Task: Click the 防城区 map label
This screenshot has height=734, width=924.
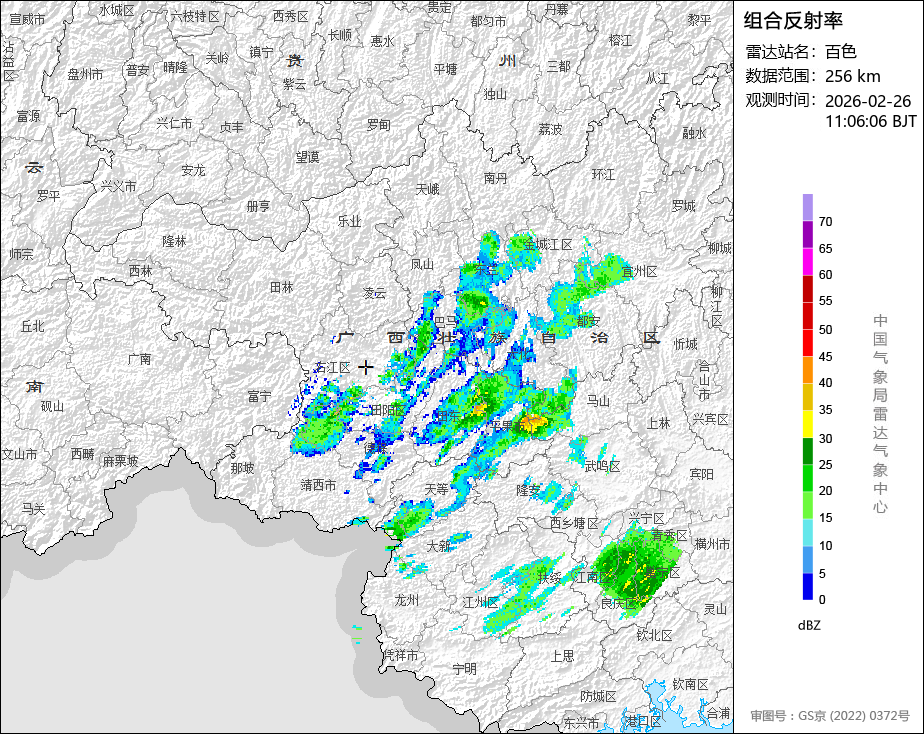Action: [598, 697]
